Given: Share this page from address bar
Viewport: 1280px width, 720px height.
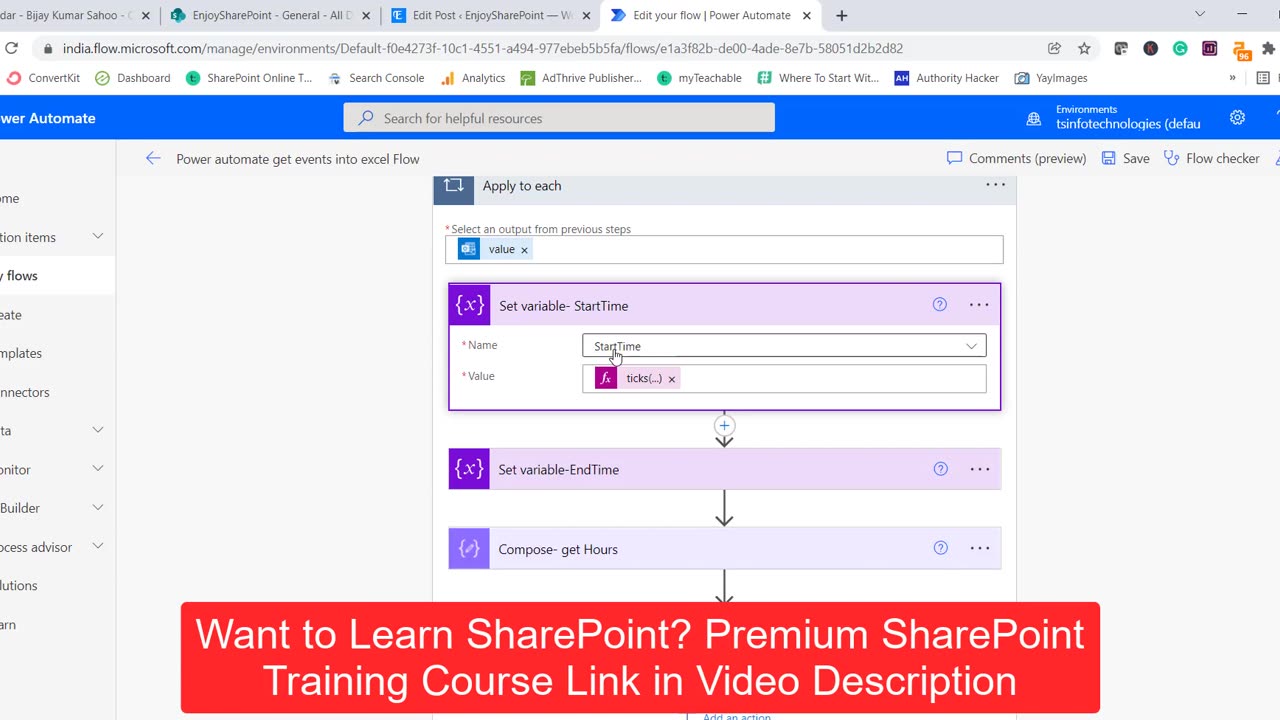Looking at the screenshot, I should click(x=1054, y=48).
